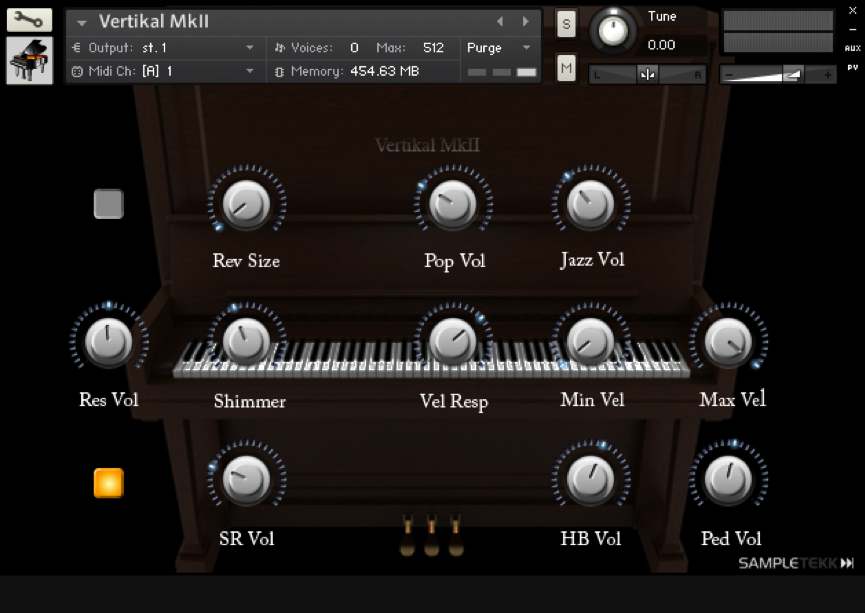The width and height of the screenshot is (865, 613).
Task: Click the HB Vol knob
Action: (x=591, y=480)
